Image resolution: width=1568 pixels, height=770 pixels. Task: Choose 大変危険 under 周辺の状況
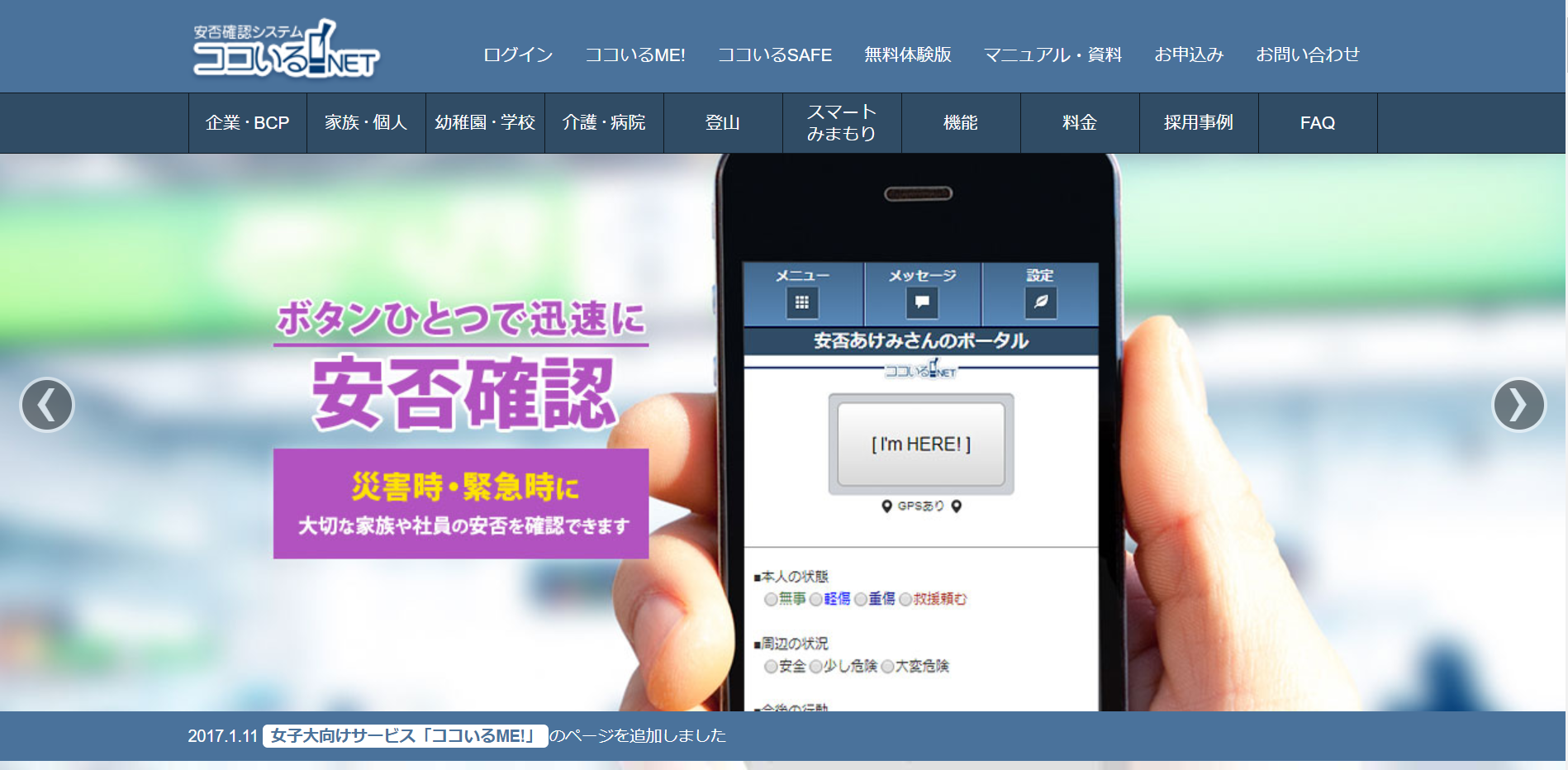click(888, 667)
